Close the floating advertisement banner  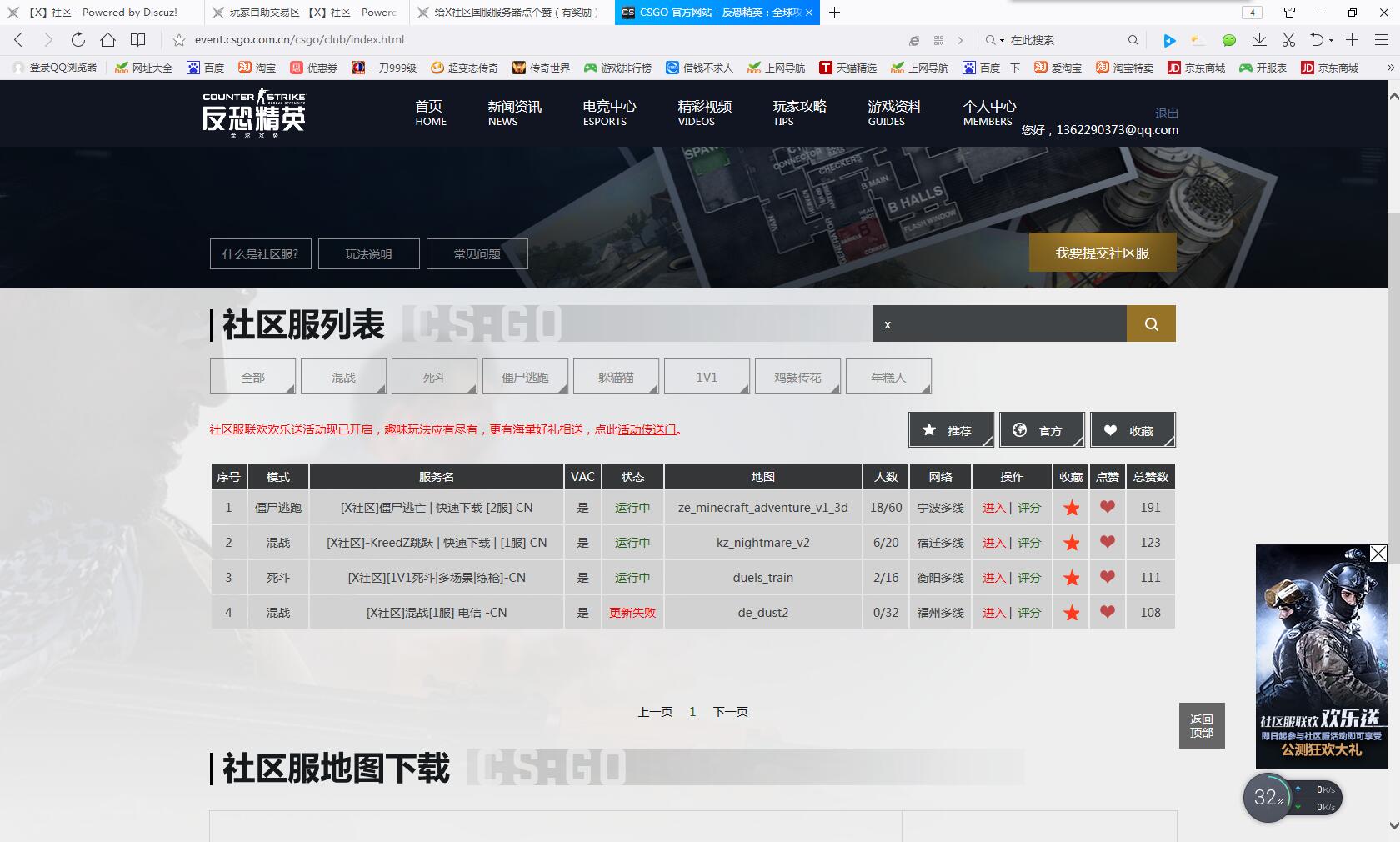pyautogui.click(x=1378, y=554)
